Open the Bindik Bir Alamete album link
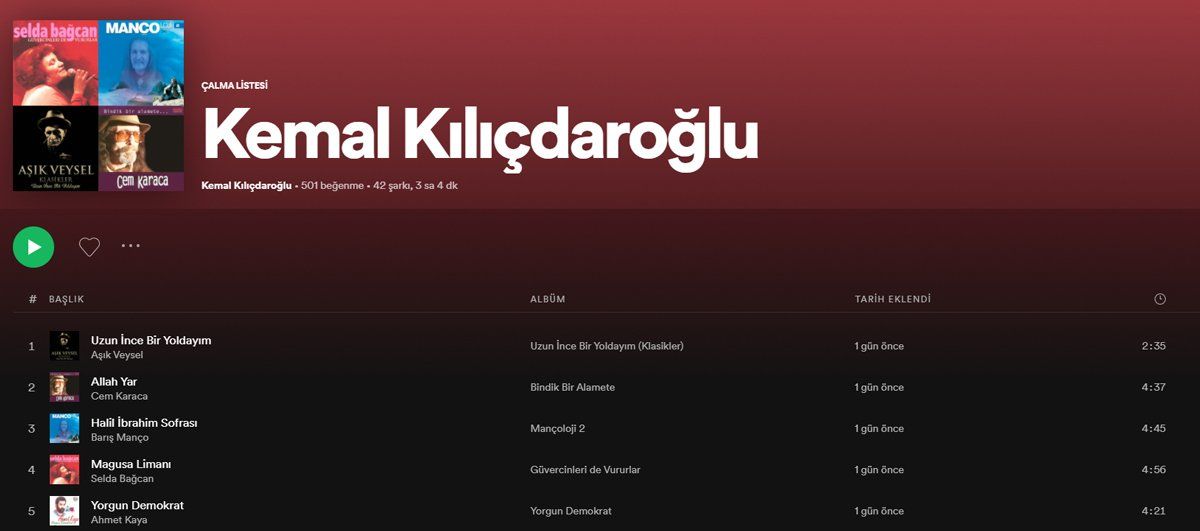The image size is (1200, 531). (572, 387)
